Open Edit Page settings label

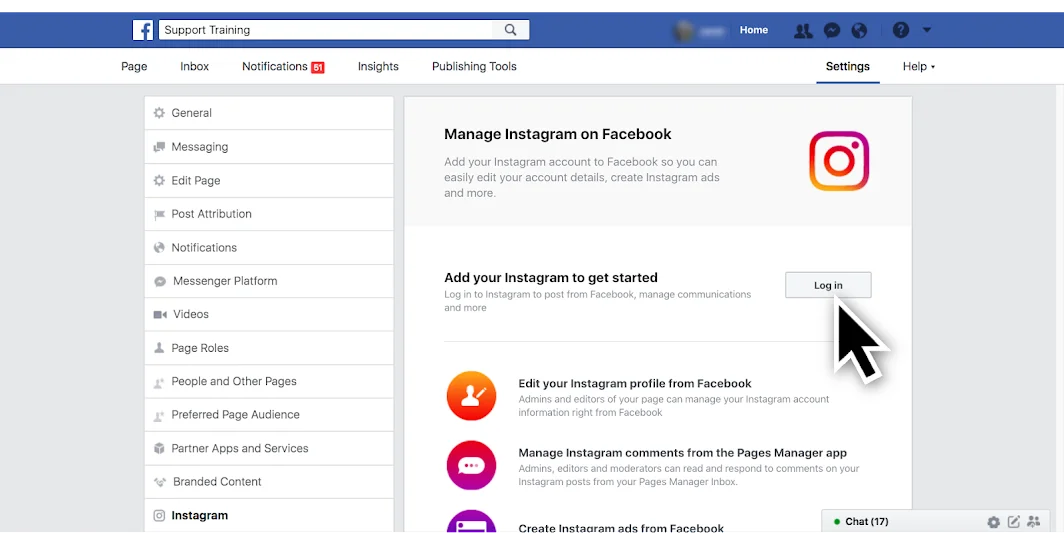tap(195, 181)
